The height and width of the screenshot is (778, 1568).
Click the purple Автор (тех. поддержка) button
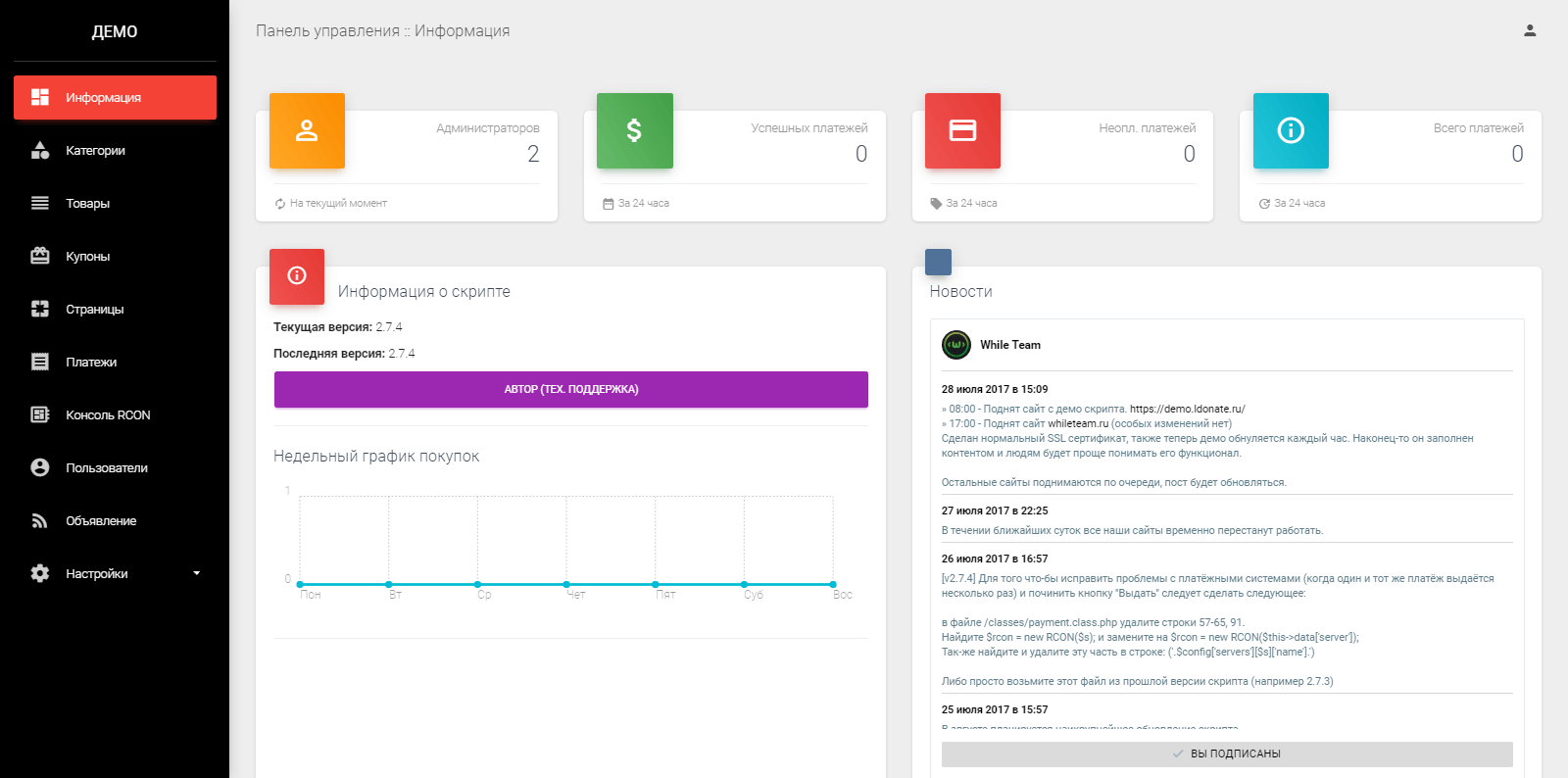571,389
